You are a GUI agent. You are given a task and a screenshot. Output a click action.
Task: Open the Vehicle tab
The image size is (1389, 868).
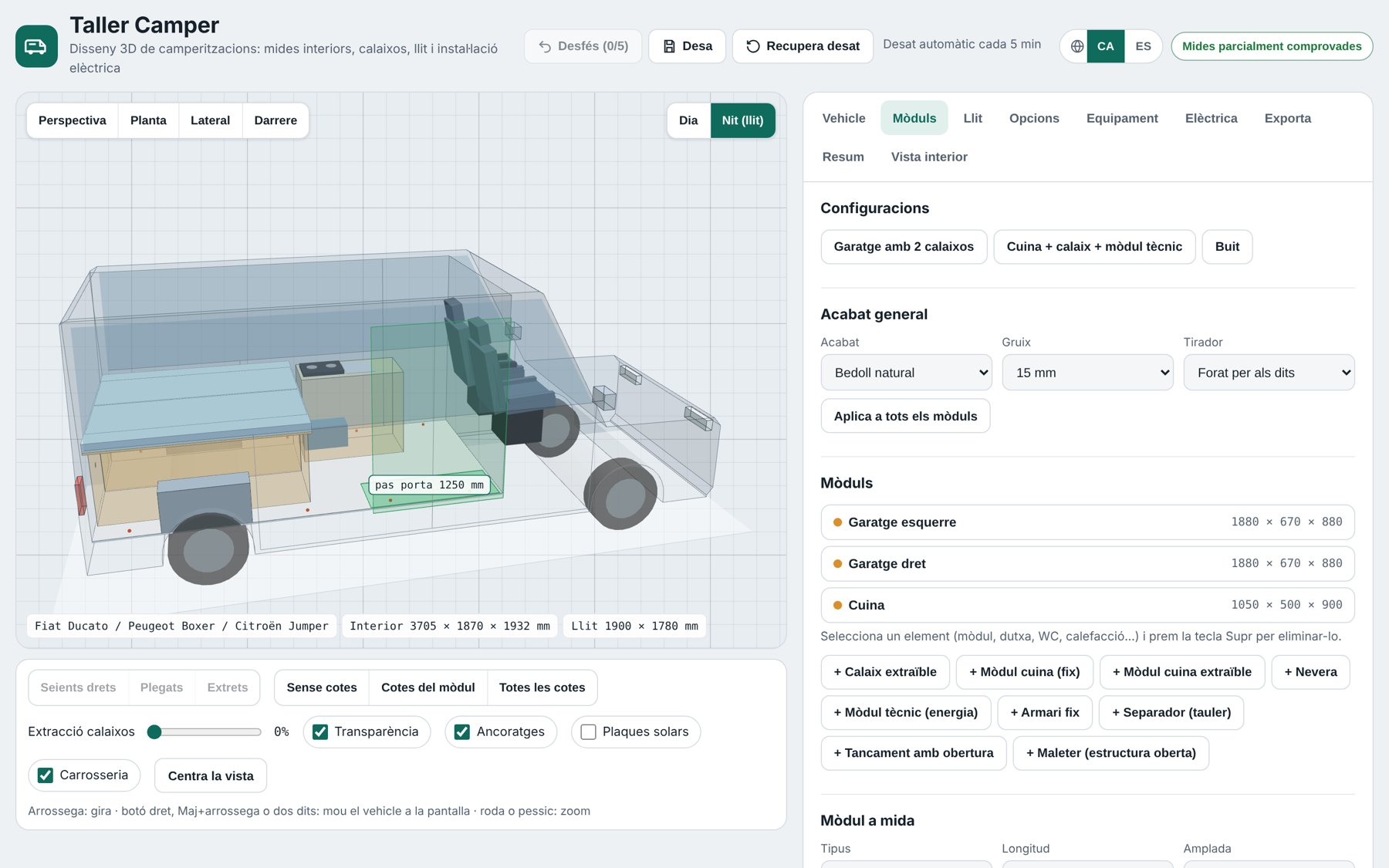tap(843, 118)
